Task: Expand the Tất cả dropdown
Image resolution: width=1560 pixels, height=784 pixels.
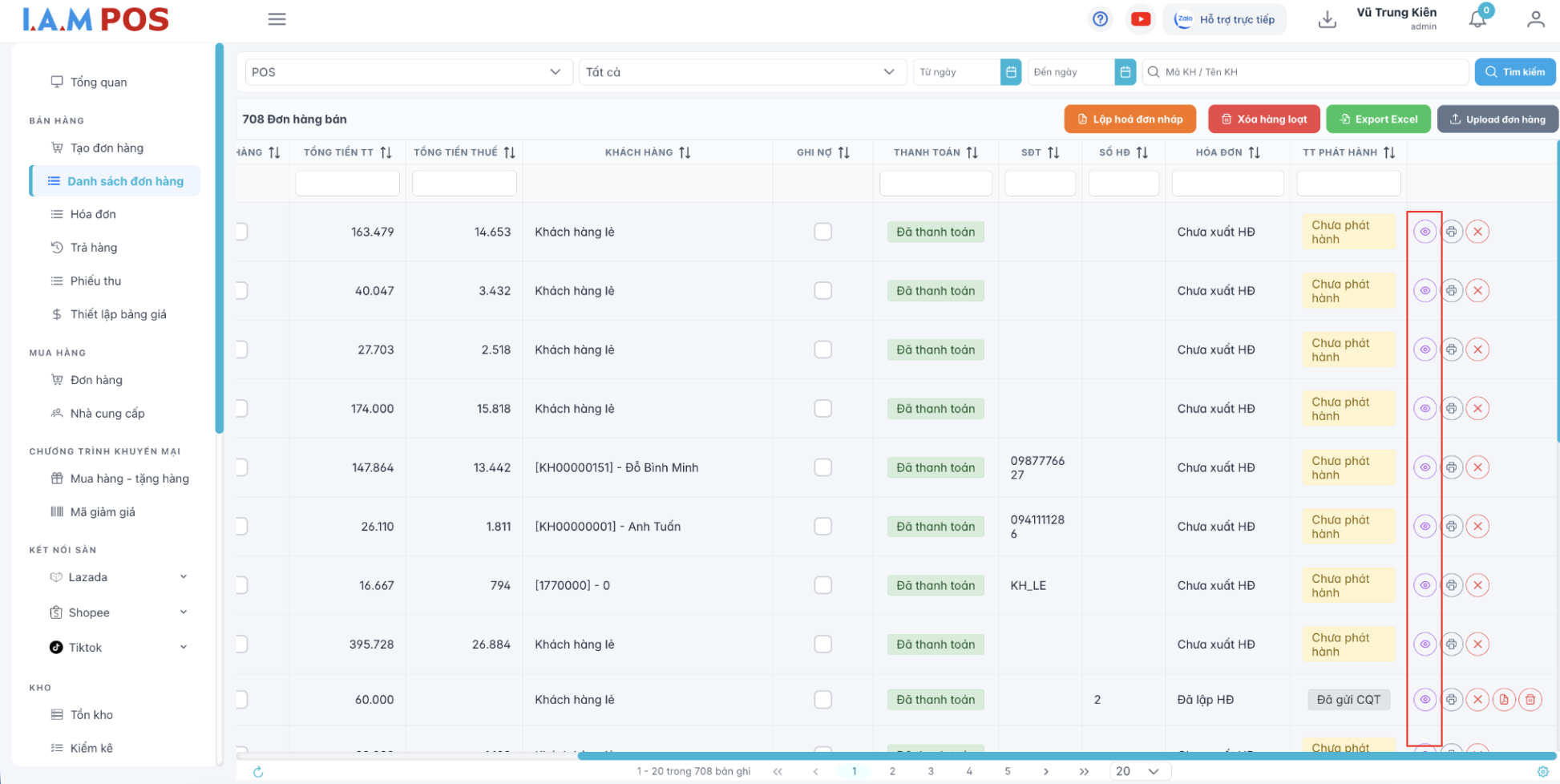Action: click(742, 72)
